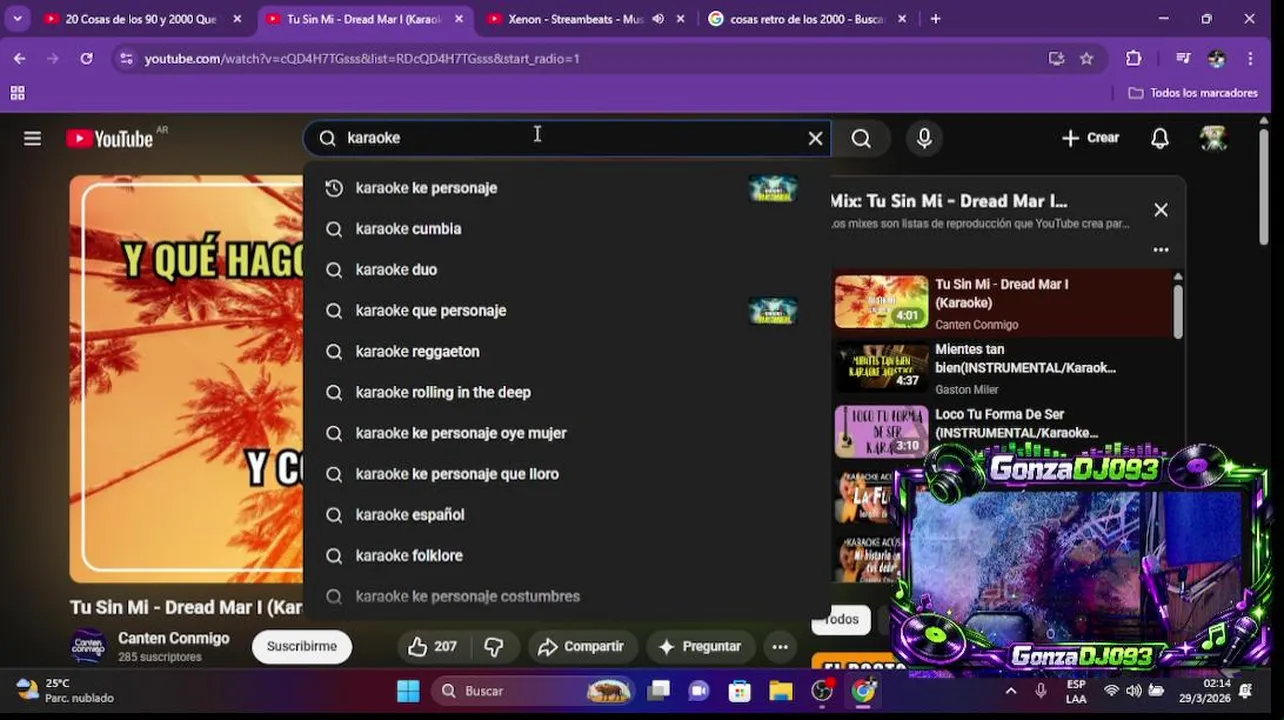Image resolution: width=1284 pixels, height=720 pixels.
Task: Share the video via Compartir
Action: coord(581,647)
